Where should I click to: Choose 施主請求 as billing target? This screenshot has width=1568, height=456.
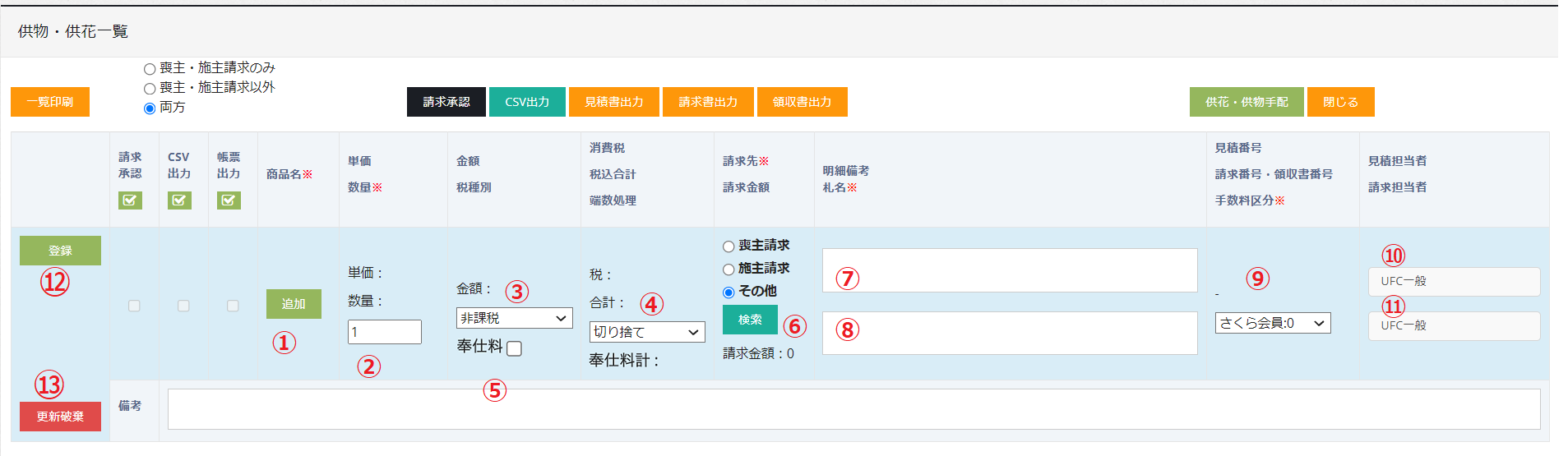tap(728, 269)
